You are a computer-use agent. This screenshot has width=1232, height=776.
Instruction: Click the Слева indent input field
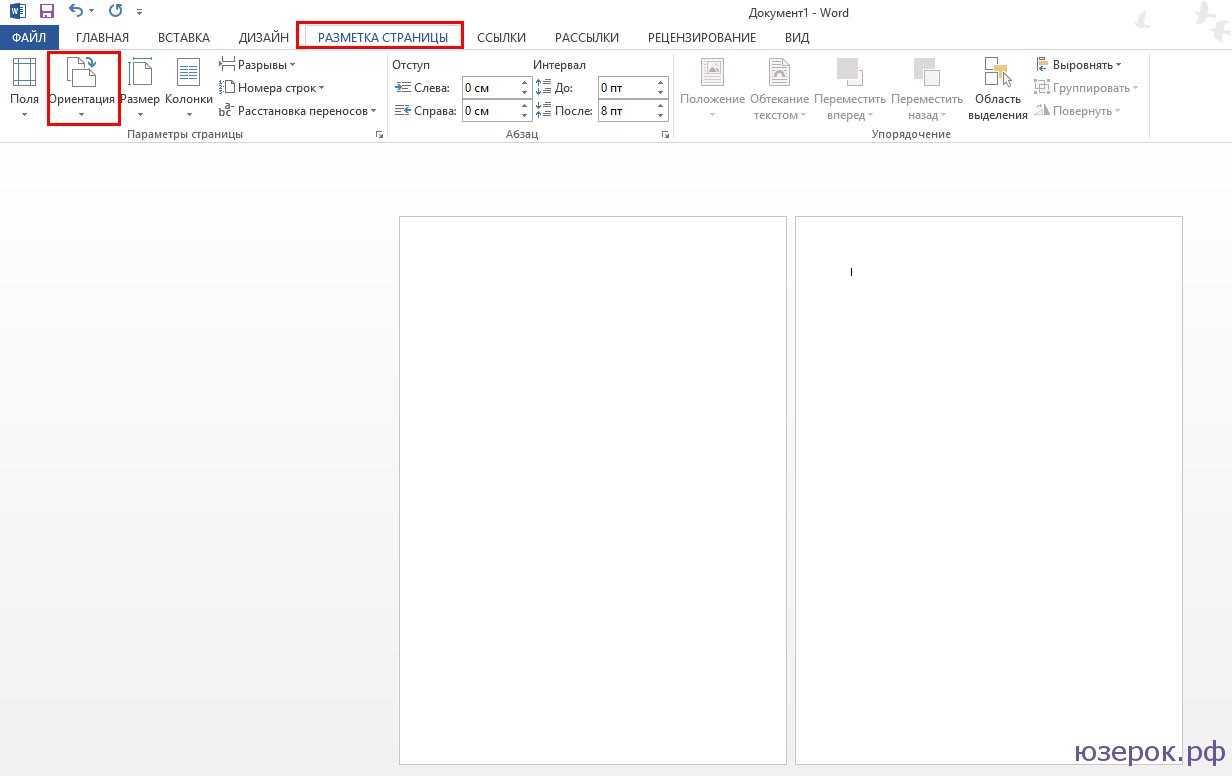coord(490,88)
